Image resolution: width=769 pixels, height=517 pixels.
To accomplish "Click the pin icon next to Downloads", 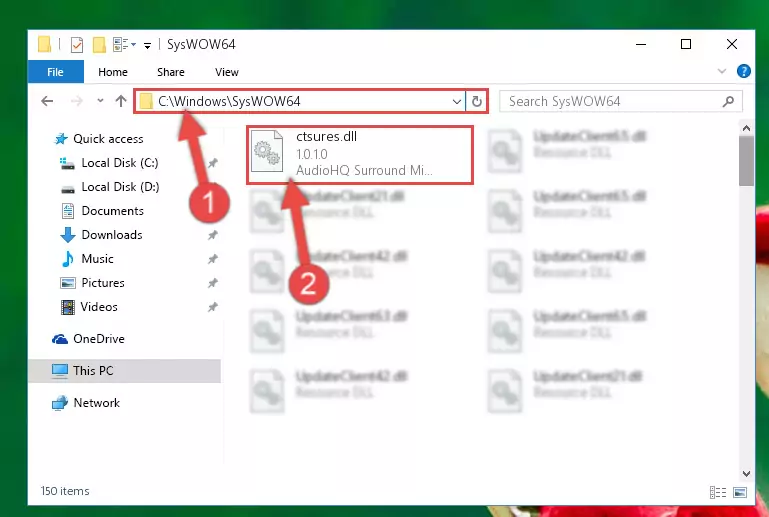I will coord(212,235).
